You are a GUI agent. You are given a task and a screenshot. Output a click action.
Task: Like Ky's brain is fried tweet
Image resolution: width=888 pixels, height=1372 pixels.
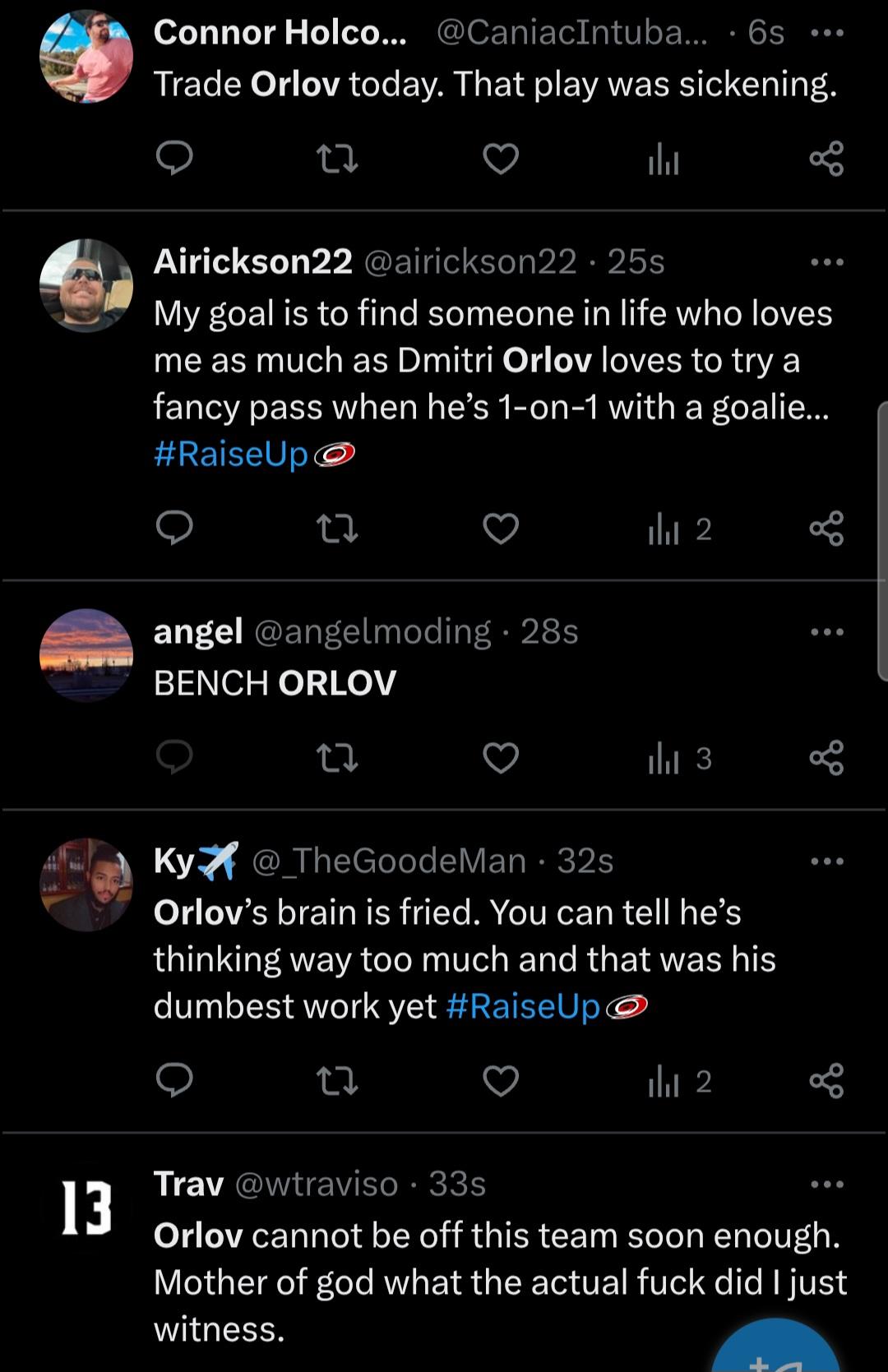click(x=501, y=1081)
